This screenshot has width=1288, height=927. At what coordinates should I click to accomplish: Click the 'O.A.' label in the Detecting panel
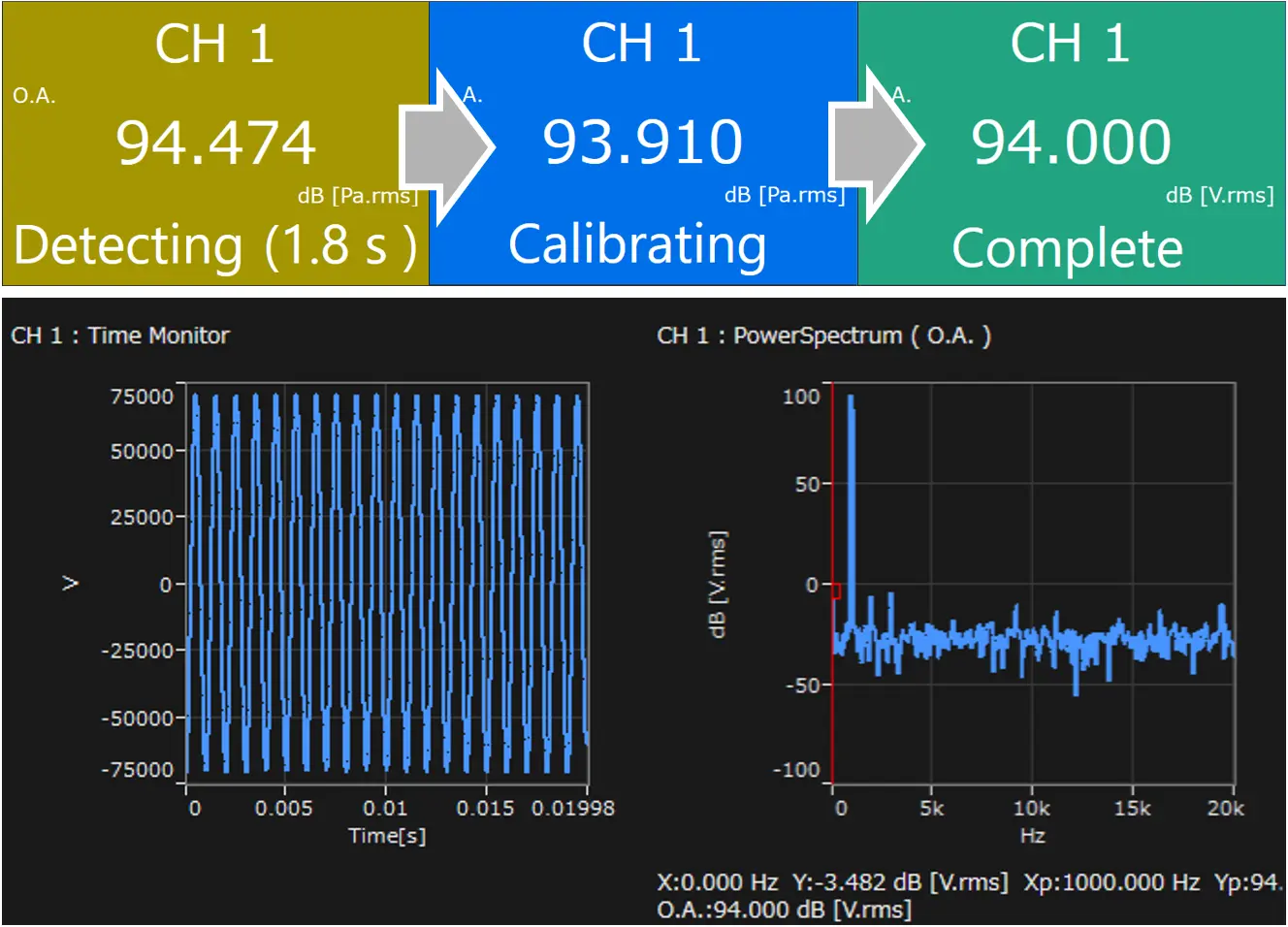point(34,95)
